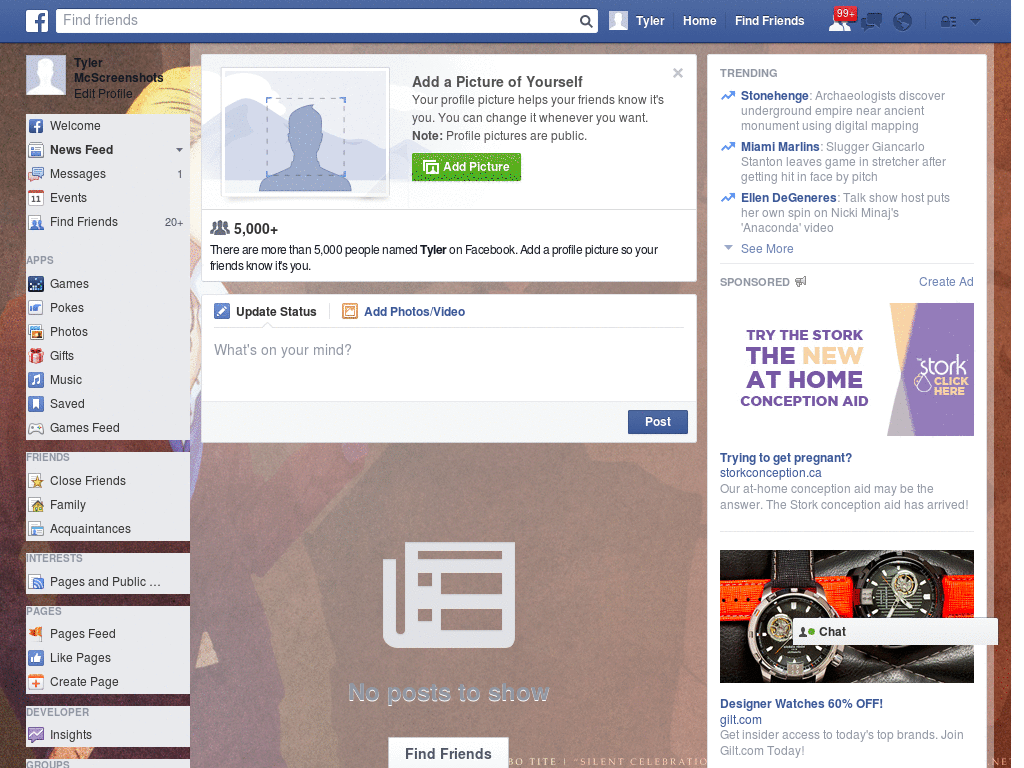Open the Games app icon
The width and height of the screenshot is (1024, 768).
click(36, 284)
